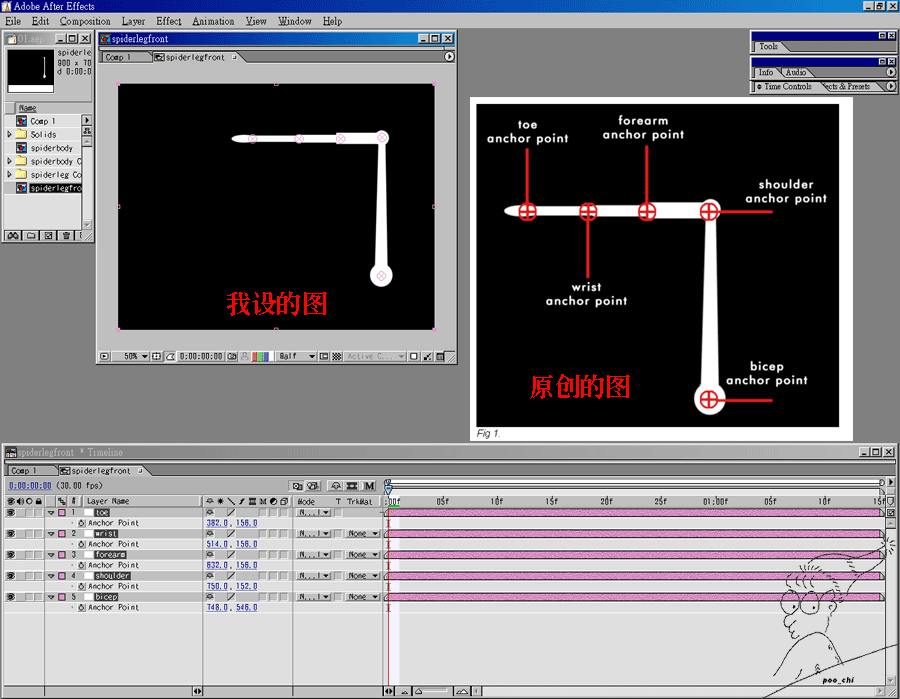Enable Frame Blending icon in Timeline toolbar
Viewport: 900px width, 699px height.
(352, 486)
